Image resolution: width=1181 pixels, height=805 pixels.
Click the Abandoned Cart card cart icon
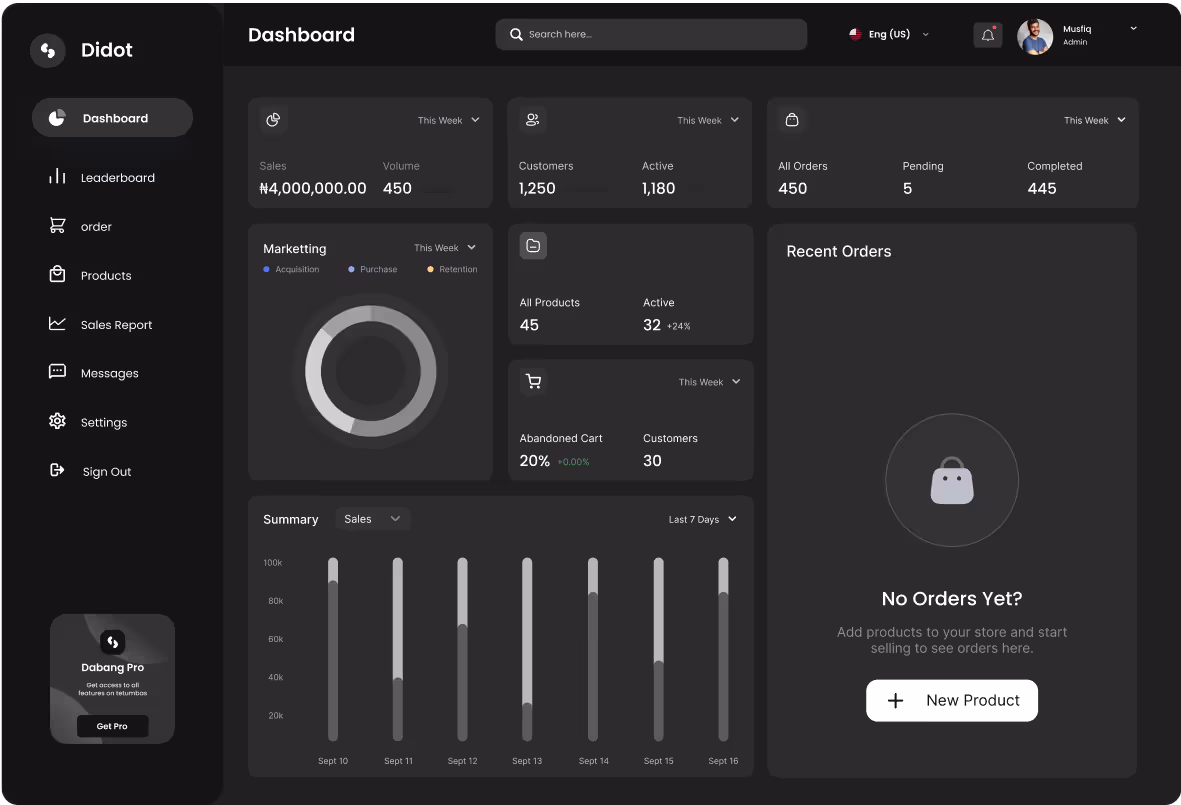pos(533,381)
